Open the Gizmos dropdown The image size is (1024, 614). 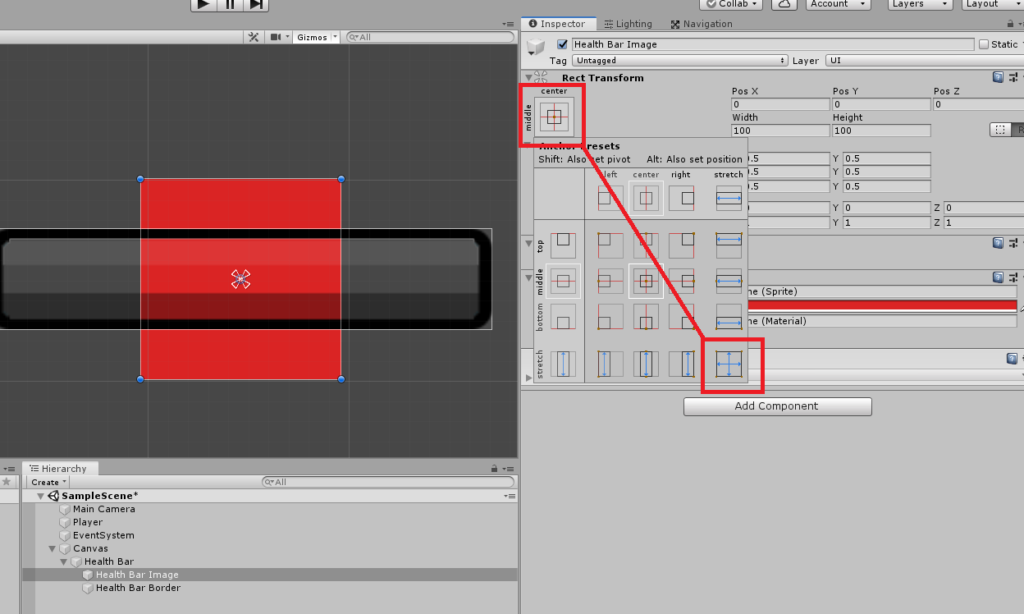[x=317, y=37]
